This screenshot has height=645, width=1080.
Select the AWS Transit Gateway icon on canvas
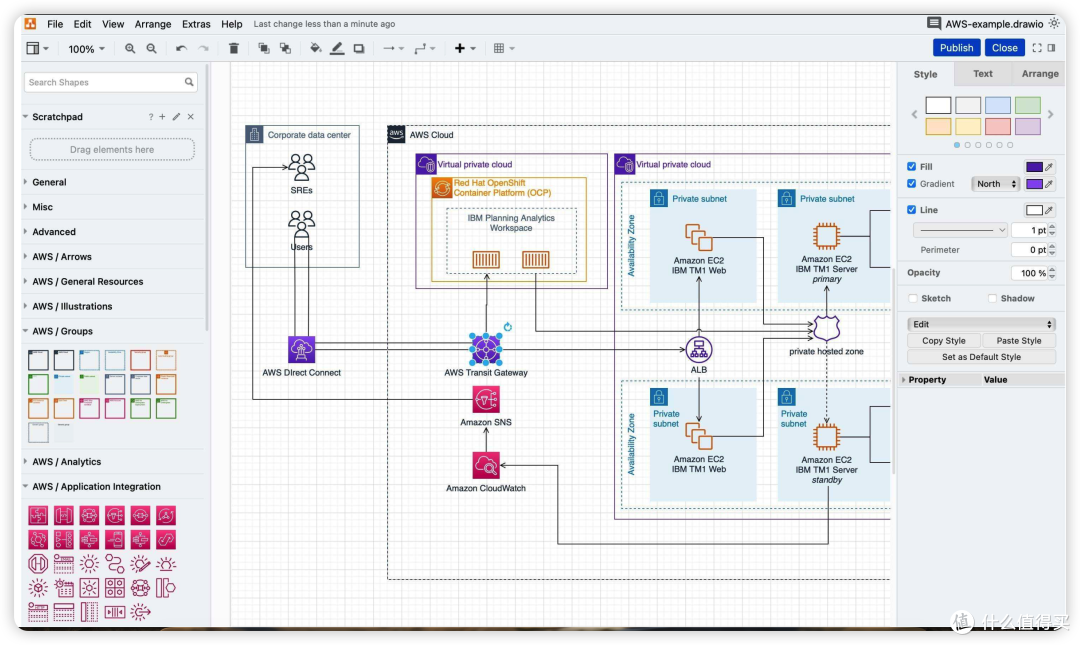[486, 349]
